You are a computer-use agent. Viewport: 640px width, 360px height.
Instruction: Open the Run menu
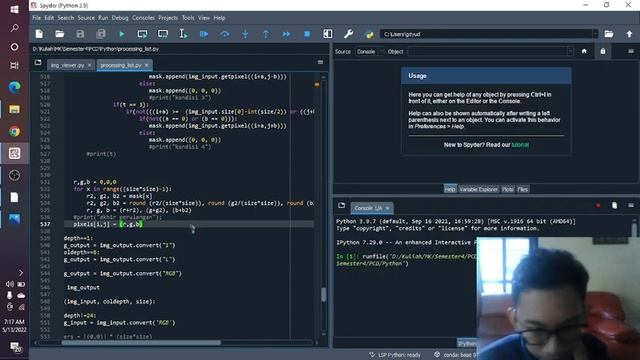[x=103, y=18]
